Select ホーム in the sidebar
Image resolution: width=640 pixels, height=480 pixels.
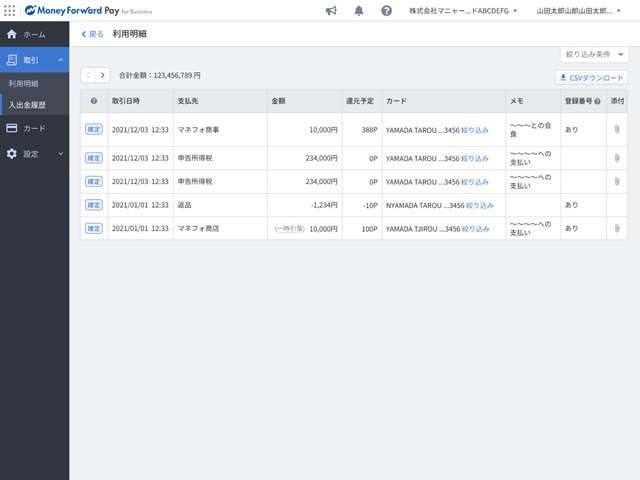point(34,34)
